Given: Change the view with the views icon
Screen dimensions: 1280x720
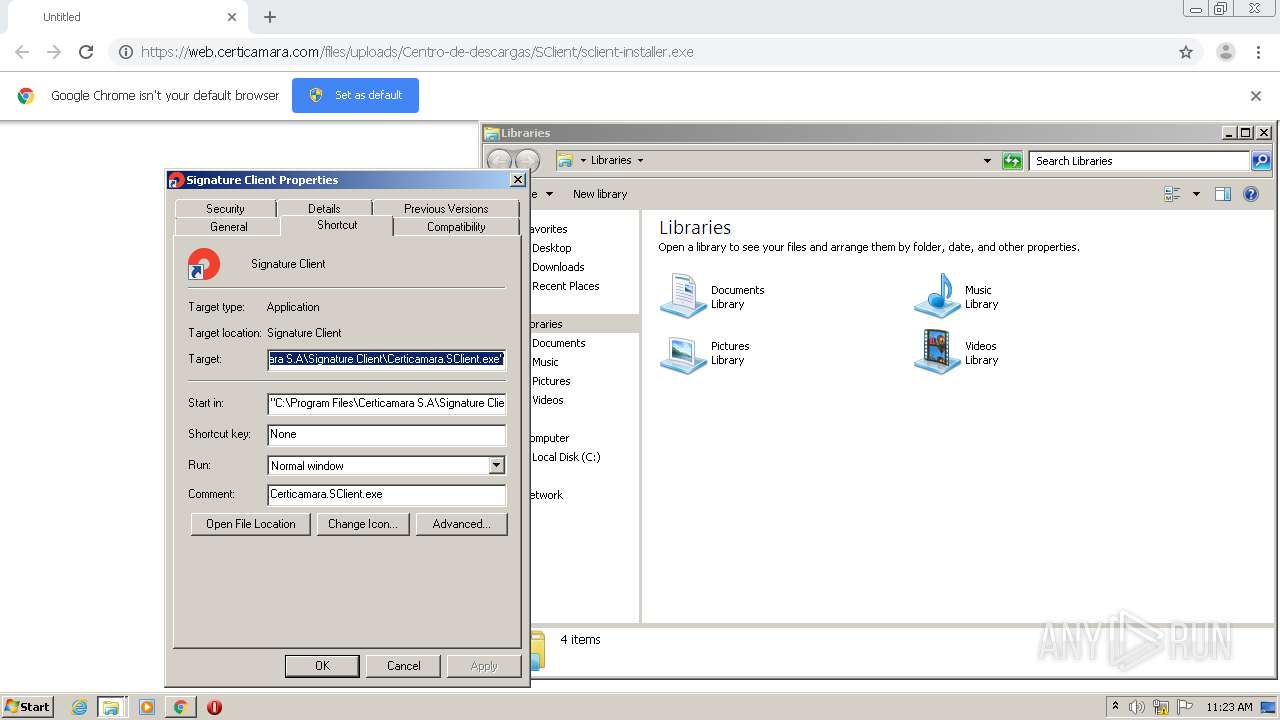Looking at the screenshot, I should click(x=1173, y=194).
